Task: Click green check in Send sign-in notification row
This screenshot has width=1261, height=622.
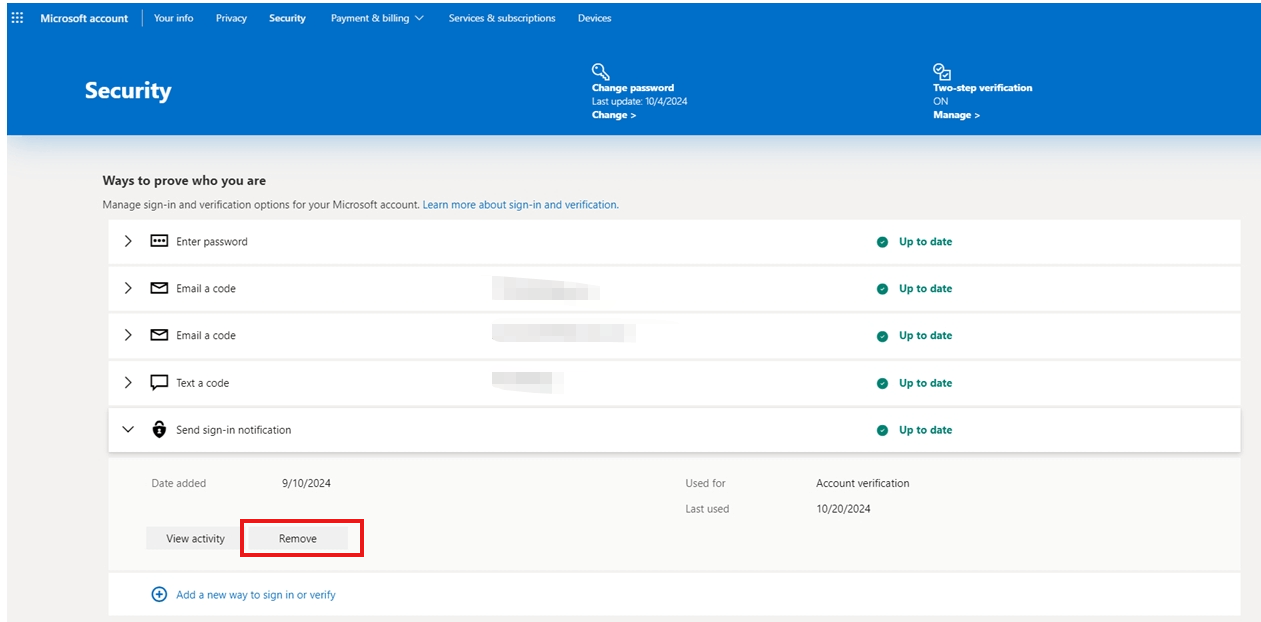Action: click(x=882, y=431)
